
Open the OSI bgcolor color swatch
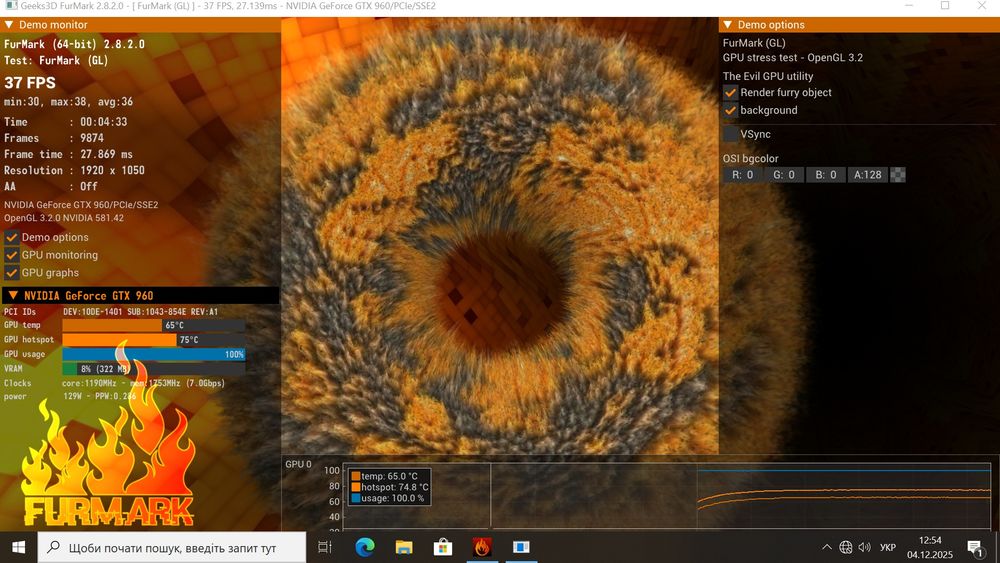tap(897, 175)
